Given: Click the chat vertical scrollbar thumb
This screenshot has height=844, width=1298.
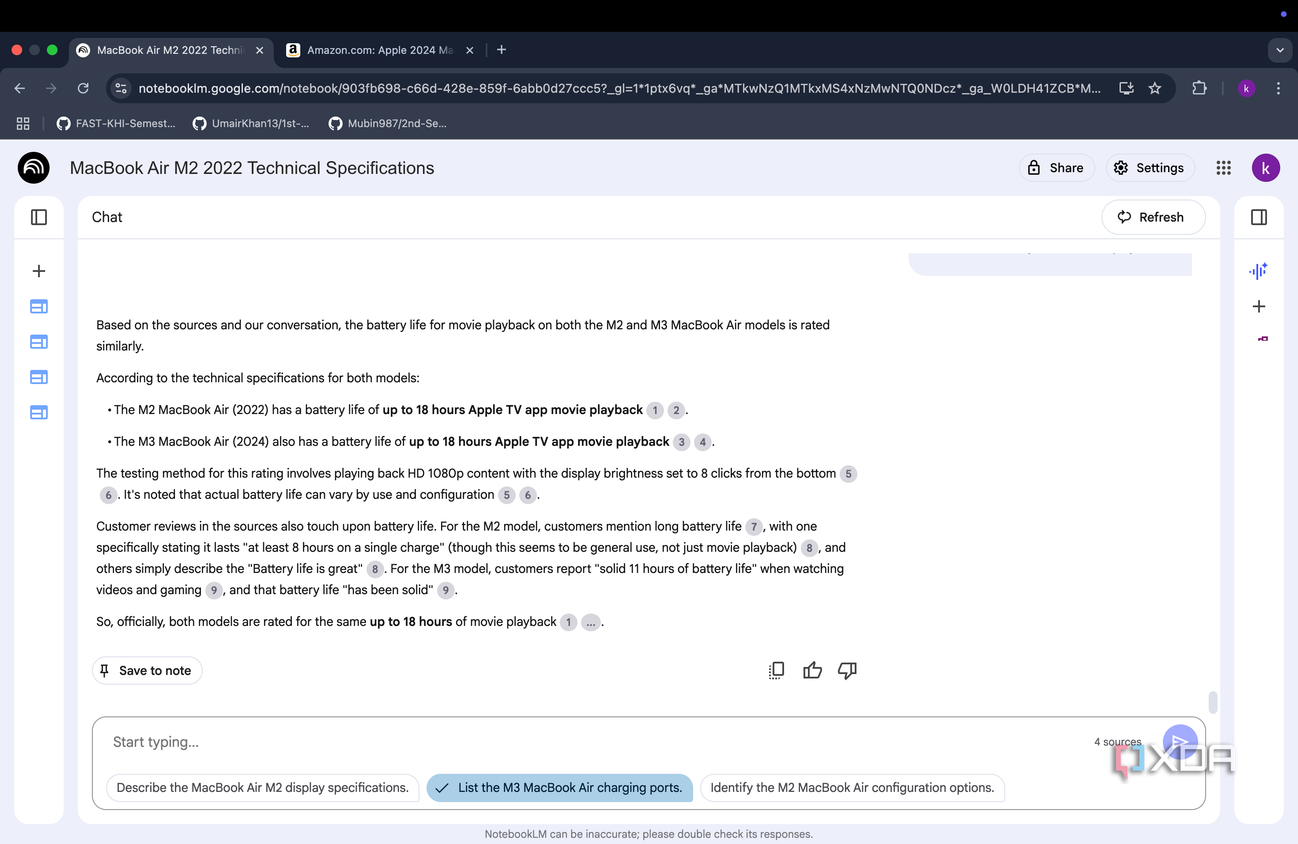Looking at the screenshot, I should 1213,703.
